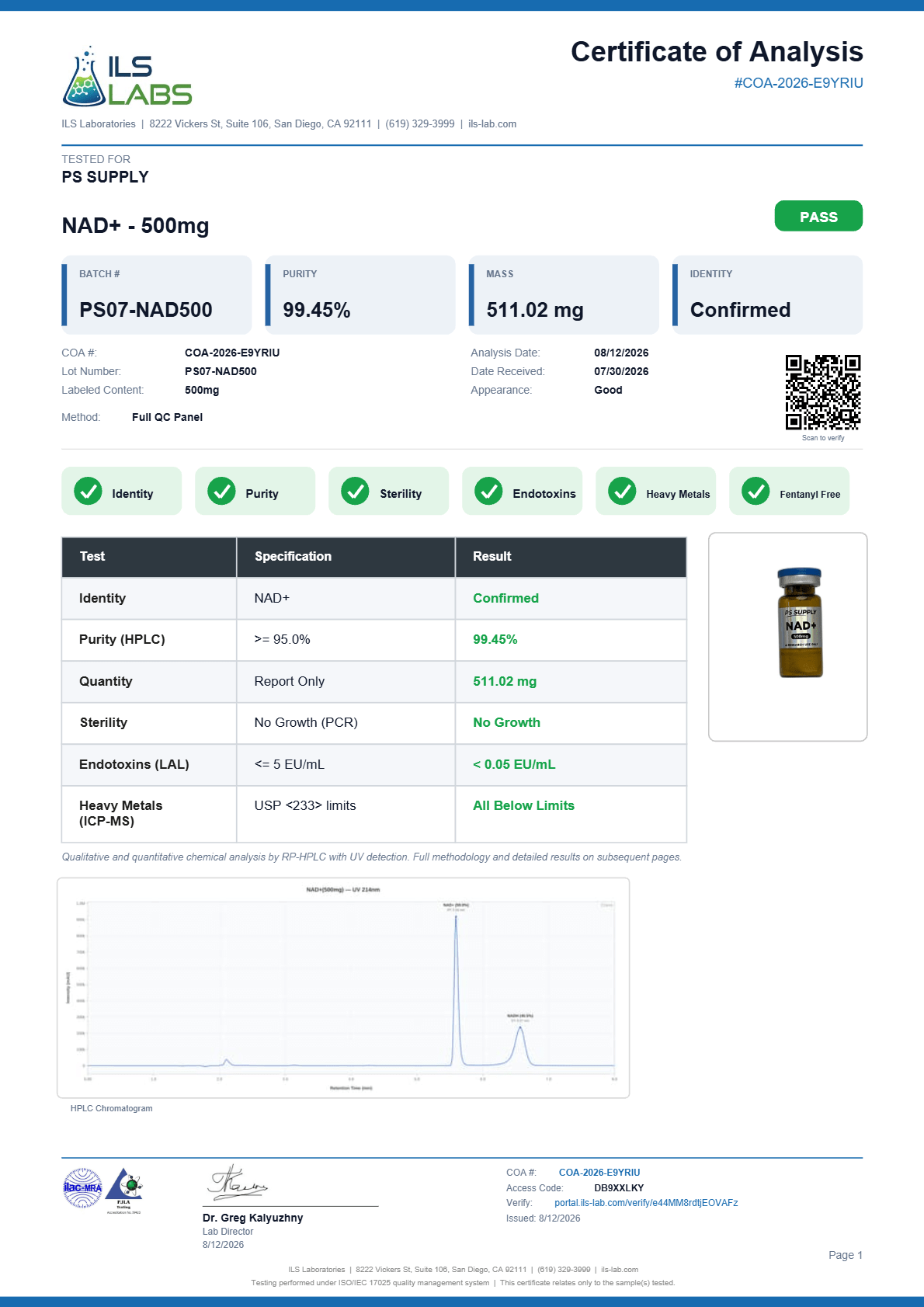Click the ilac-MRA accreditation badge
The width and height of the screenshot is (924, 1307).
82,1188
